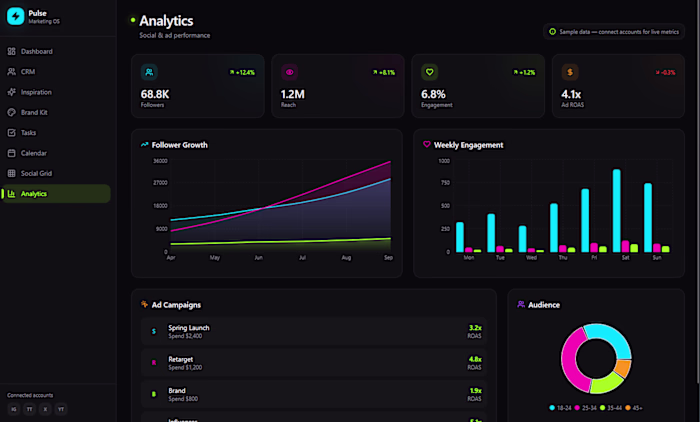Image resolution: width=700 pixels, height=422 pixels.
Task: Click the Audience people icon
Action: coord(521,305)
